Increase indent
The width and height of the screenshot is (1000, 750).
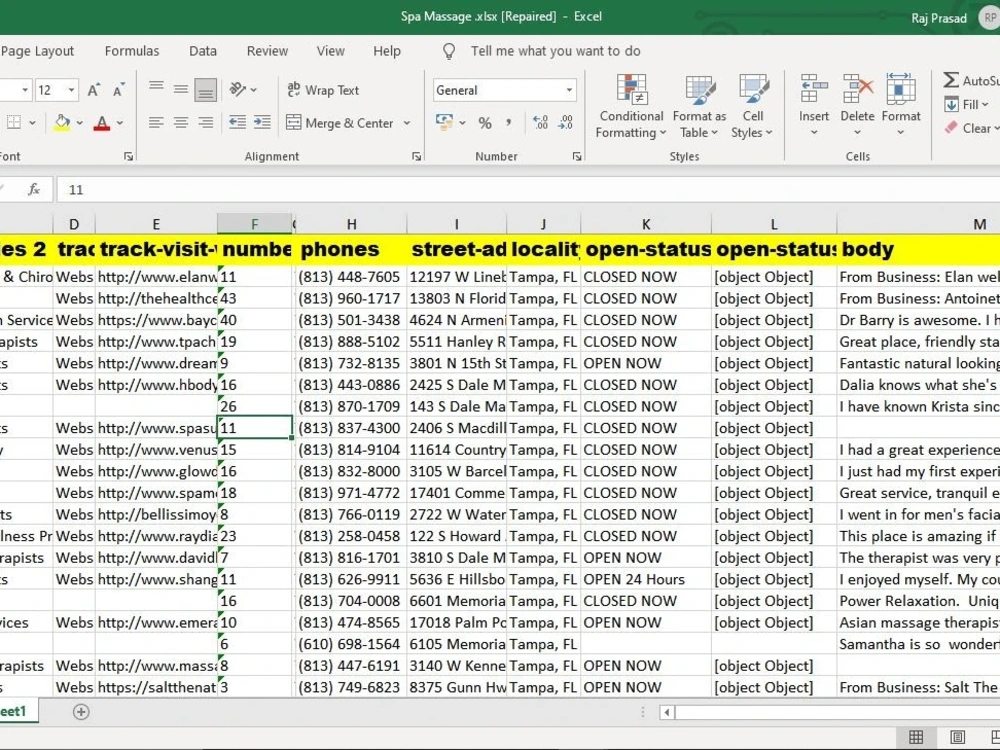(262, 122)
